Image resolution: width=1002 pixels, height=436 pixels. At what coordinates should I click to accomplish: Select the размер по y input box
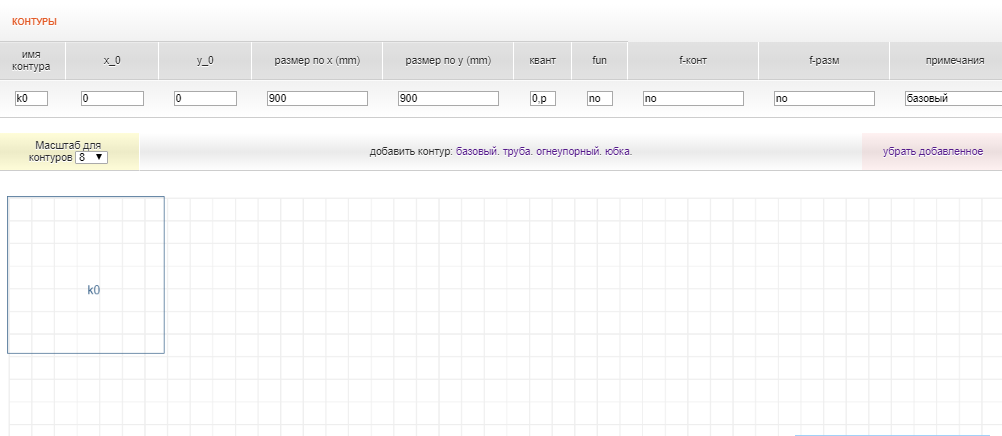pos(448,99)
